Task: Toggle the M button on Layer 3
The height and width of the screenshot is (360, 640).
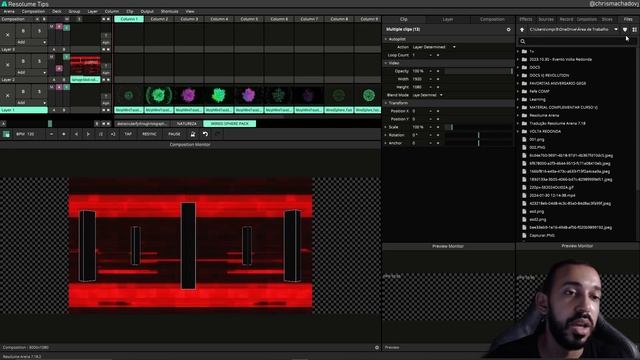Action: tap(52, 27)
